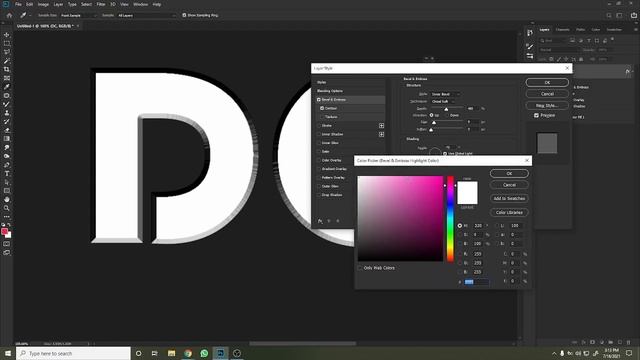Open the File menu
The height and width of the screenshot is (360, 640).
(x=18, y=4)
